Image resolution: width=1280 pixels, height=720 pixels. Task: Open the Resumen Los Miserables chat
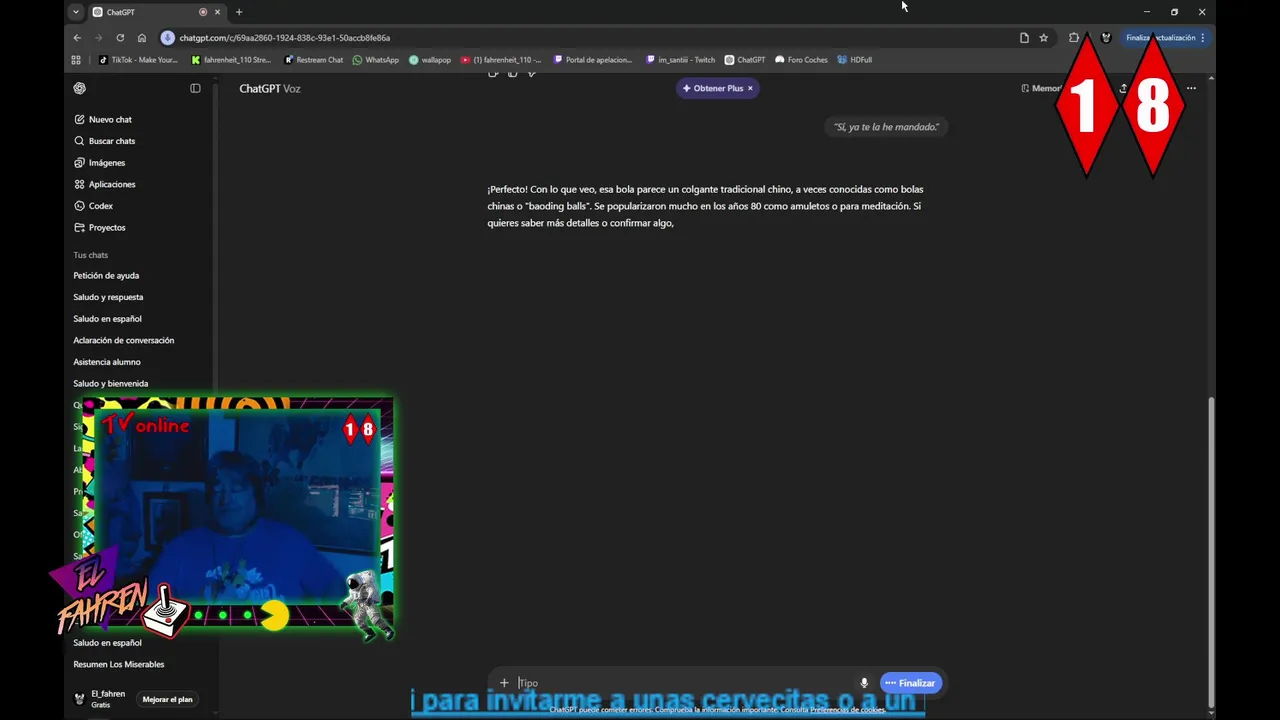[x=118, y=664]
